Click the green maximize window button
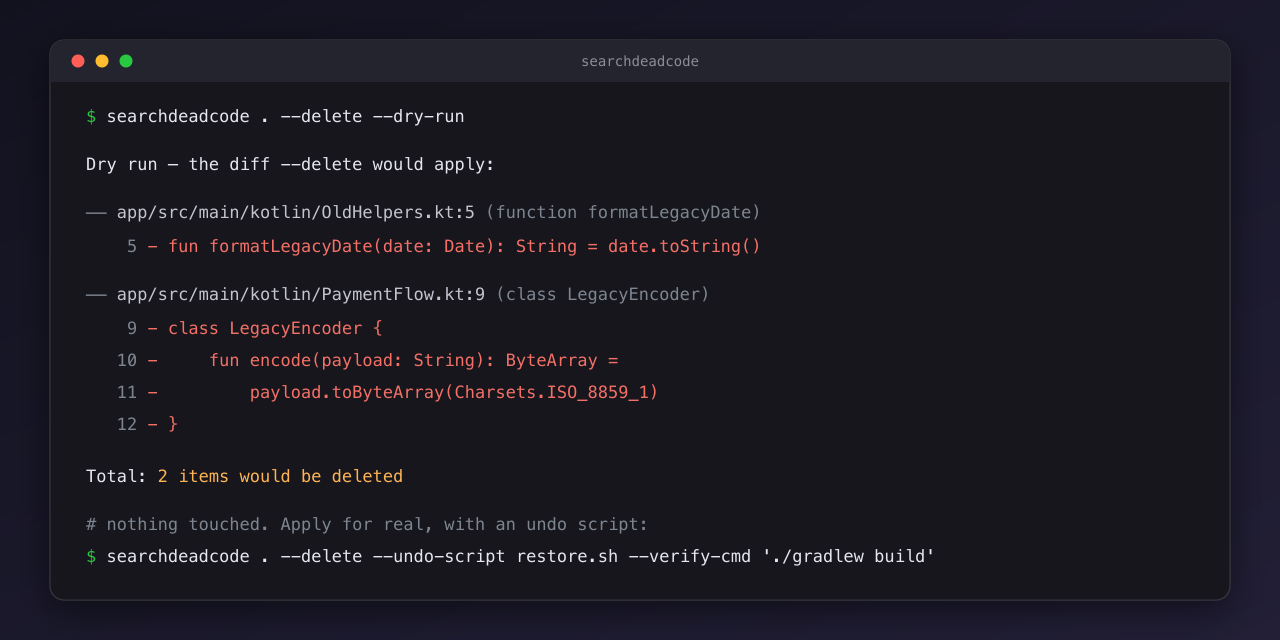Viewport: 1280px width, 640px height. coord(126,61)
